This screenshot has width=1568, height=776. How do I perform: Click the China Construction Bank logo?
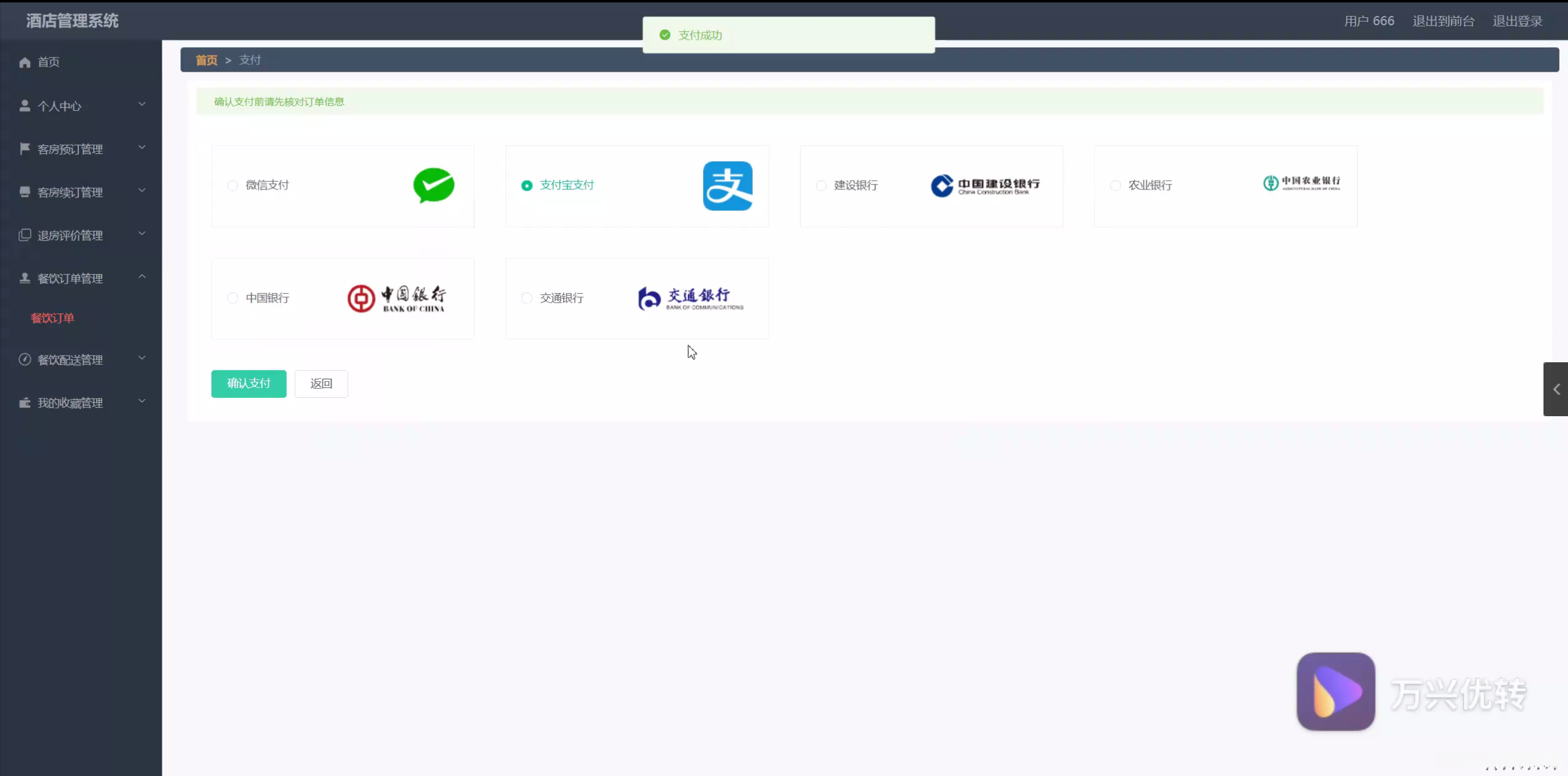point(984,186)
